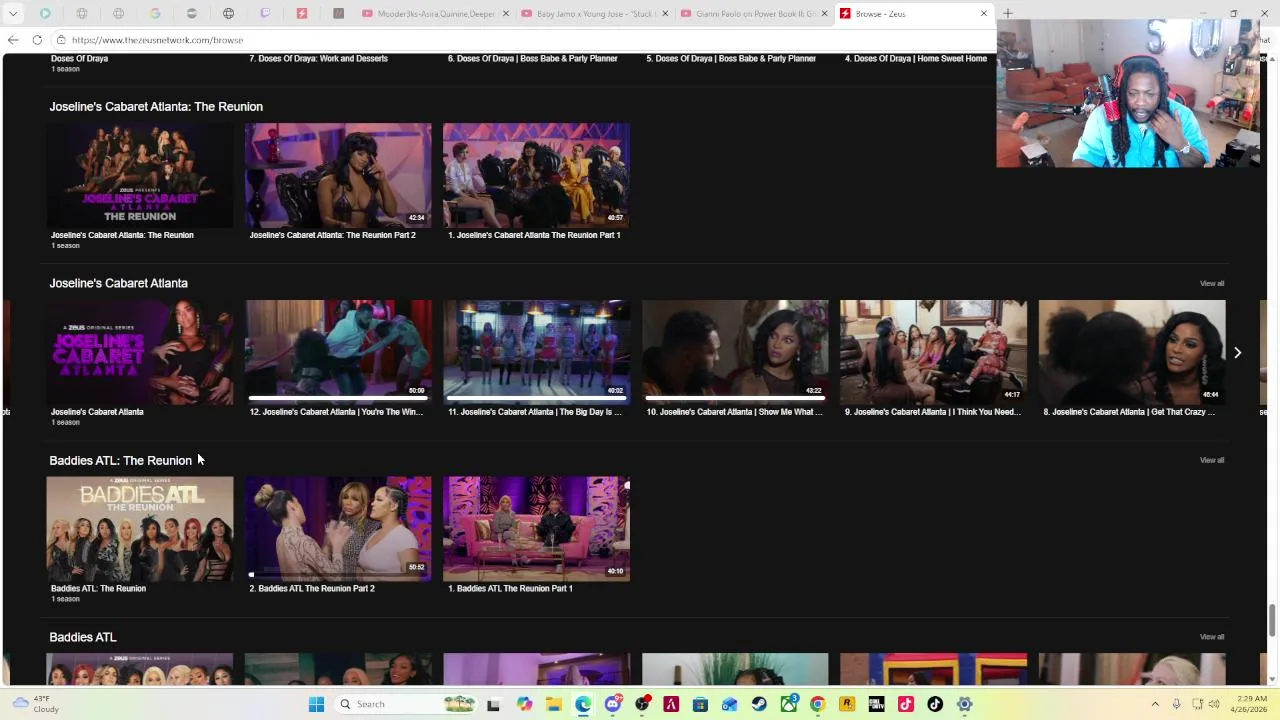
Task: Switch to the pinned red Zeus bolt tab
Action: 302,14
